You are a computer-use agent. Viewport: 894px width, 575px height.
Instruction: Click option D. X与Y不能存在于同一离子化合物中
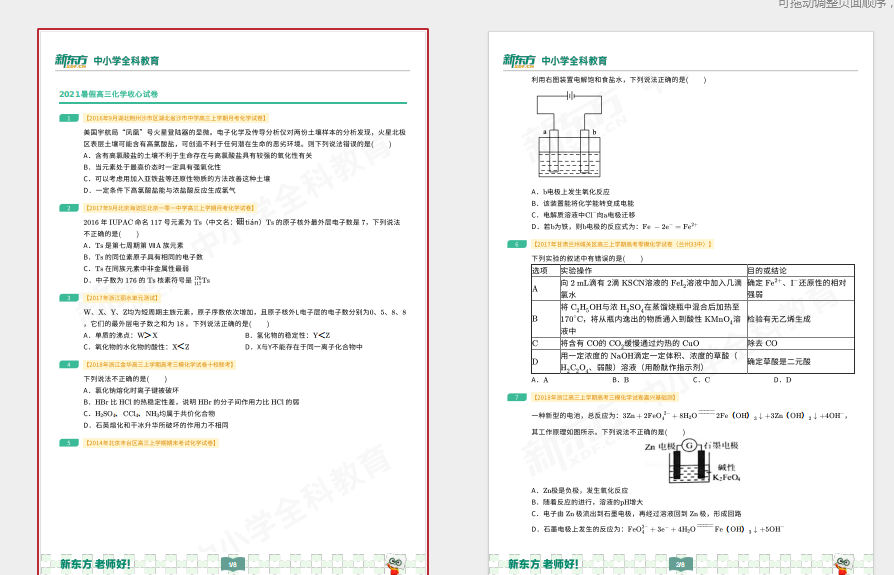tap(304, 347)
